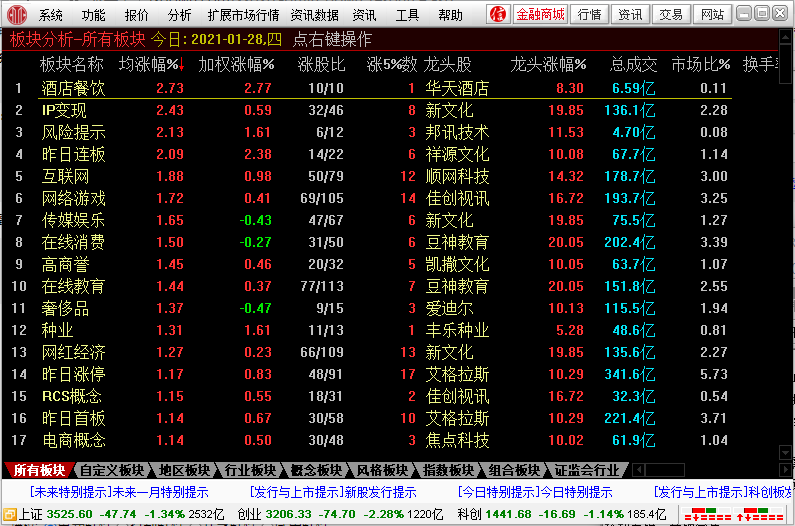795x526 pixels.
Task: Open the 帮助 menu
Action: pos(450,15)
